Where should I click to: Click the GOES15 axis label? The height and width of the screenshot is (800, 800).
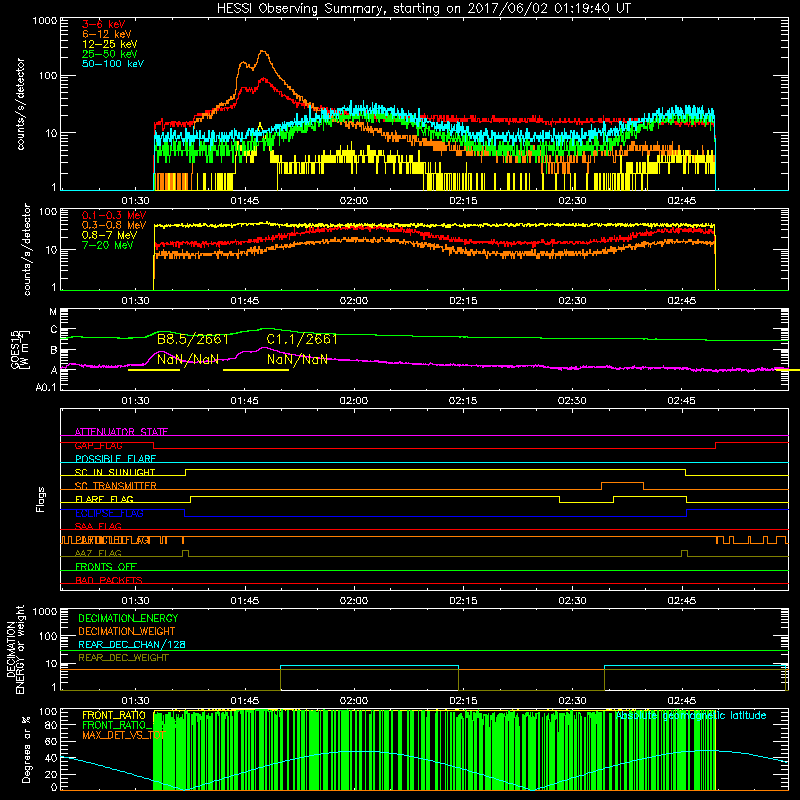(20, 349)
